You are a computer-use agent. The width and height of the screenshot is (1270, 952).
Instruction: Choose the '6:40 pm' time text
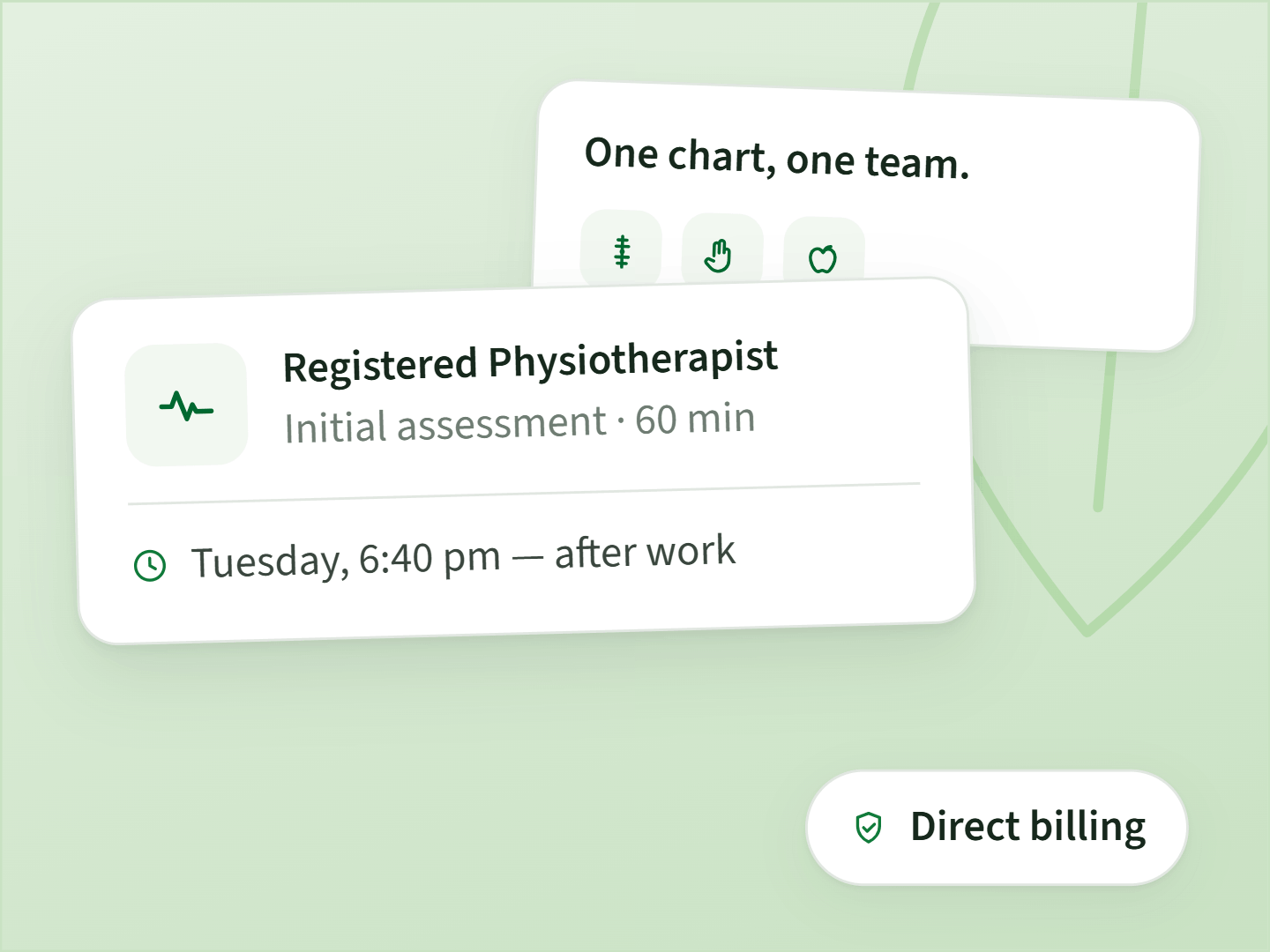(x=430, y=558)
